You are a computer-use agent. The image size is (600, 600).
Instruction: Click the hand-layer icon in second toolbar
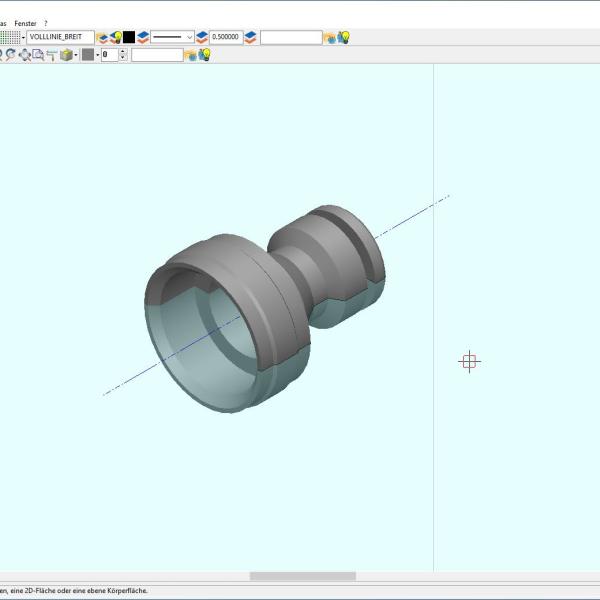pyautogui.click(x=191, y=55)
